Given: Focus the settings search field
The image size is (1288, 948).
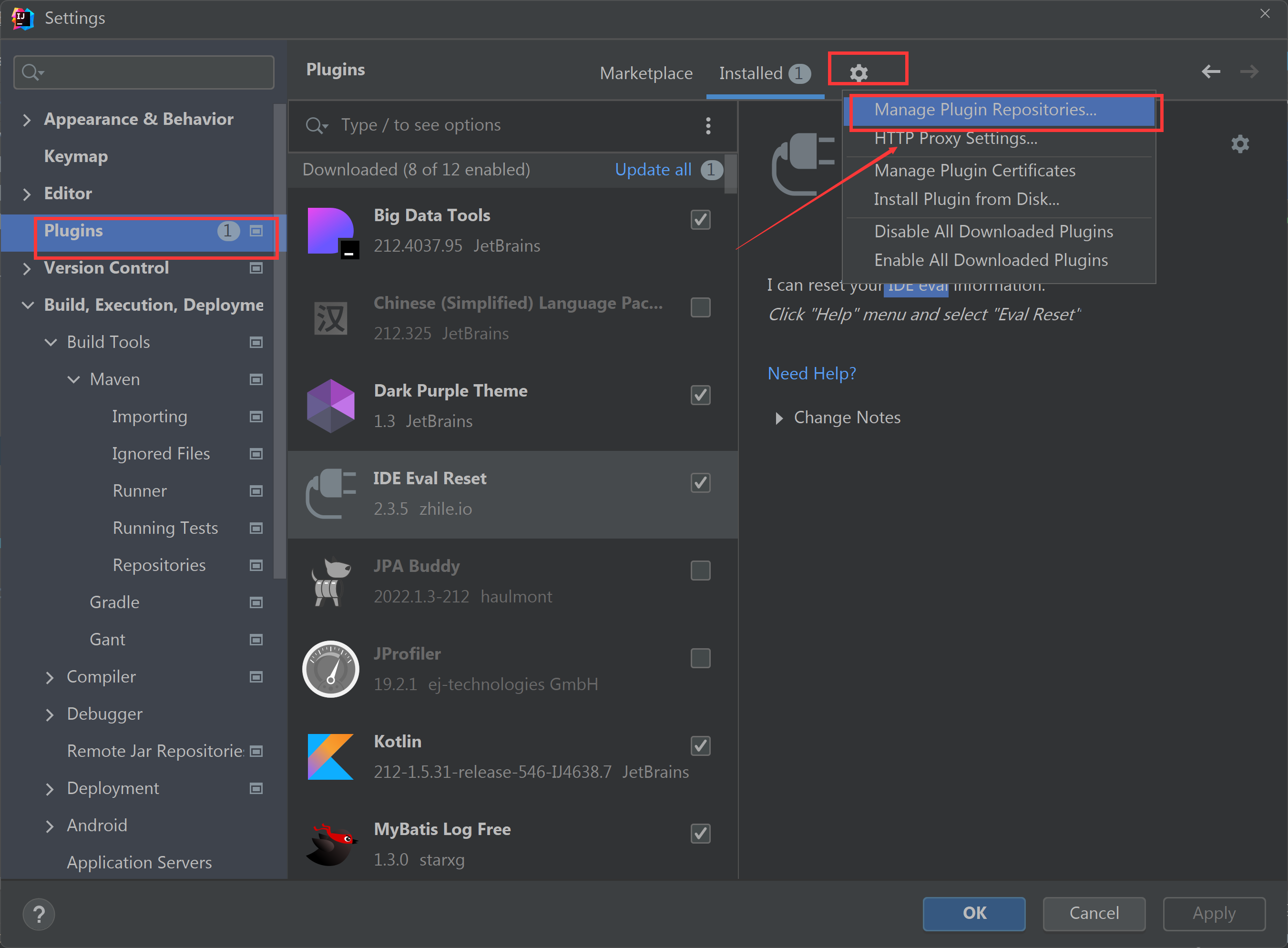Looking at the screenshot, I should click(144, 72).
